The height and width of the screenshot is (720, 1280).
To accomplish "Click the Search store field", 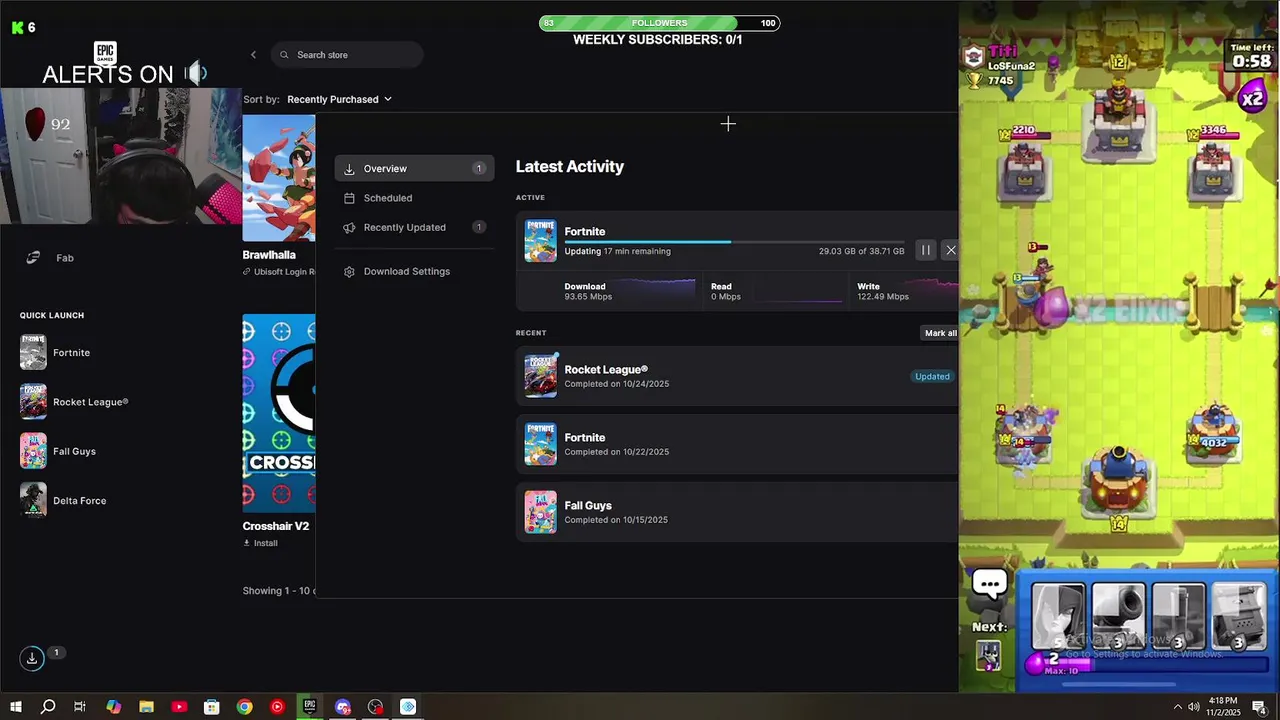I will click(347, 55).
